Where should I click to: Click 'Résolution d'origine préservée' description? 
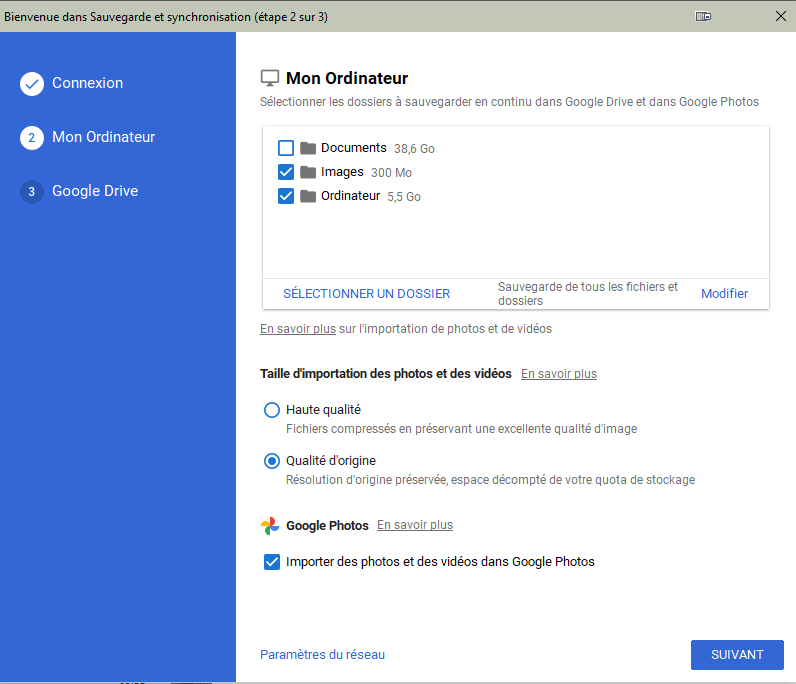(x=490, y=480)
